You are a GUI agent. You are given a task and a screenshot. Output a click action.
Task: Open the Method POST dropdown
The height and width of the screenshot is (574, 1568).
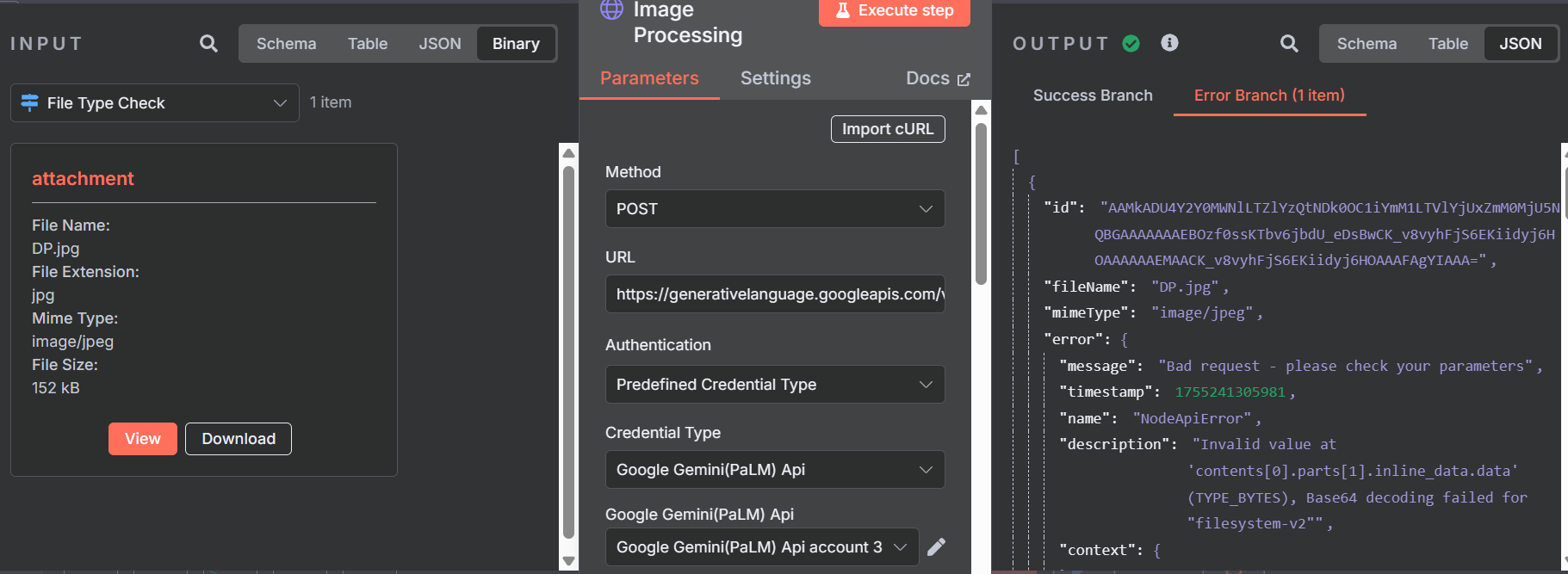point(774,209)
